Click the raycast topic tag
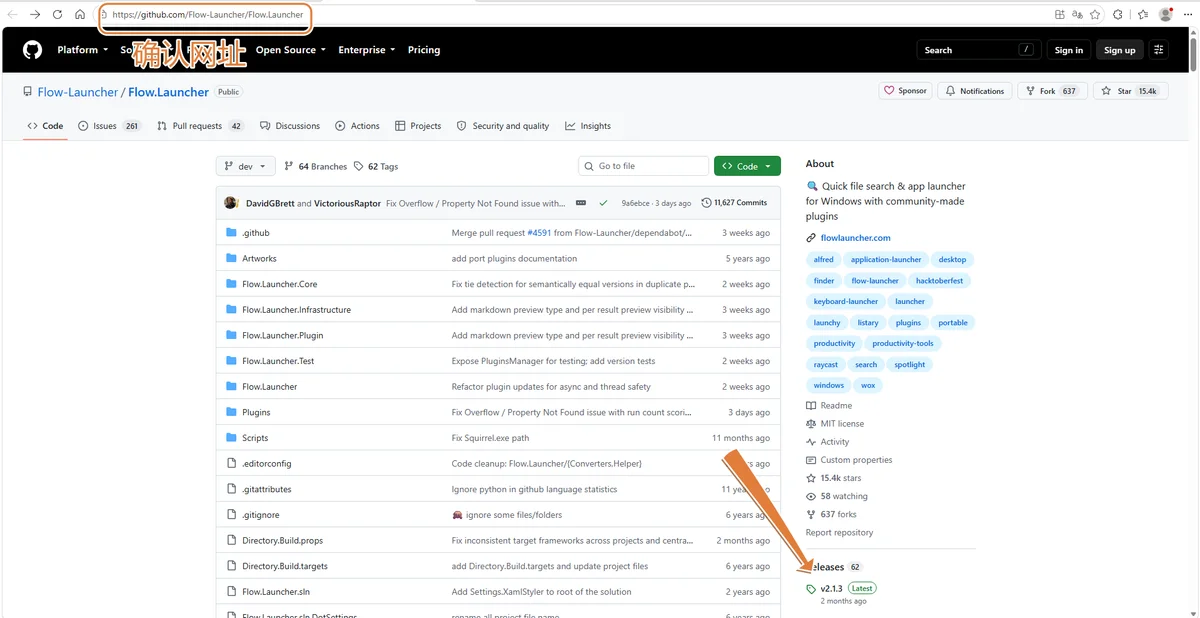 pyautogui.click(x=825, y=365)
